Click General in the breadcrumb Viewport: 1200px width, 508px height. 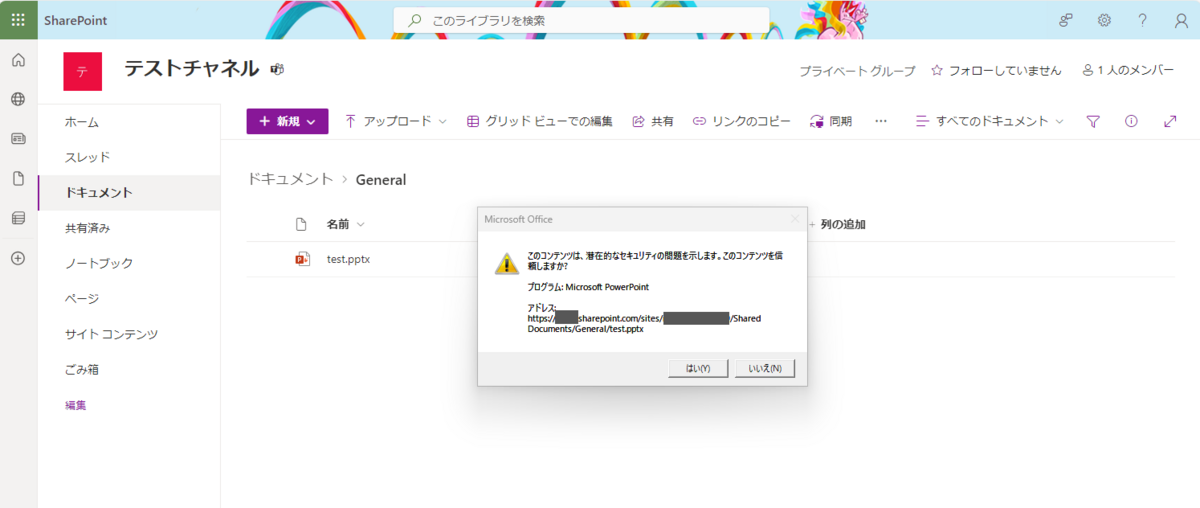click(x=381, y=180)
